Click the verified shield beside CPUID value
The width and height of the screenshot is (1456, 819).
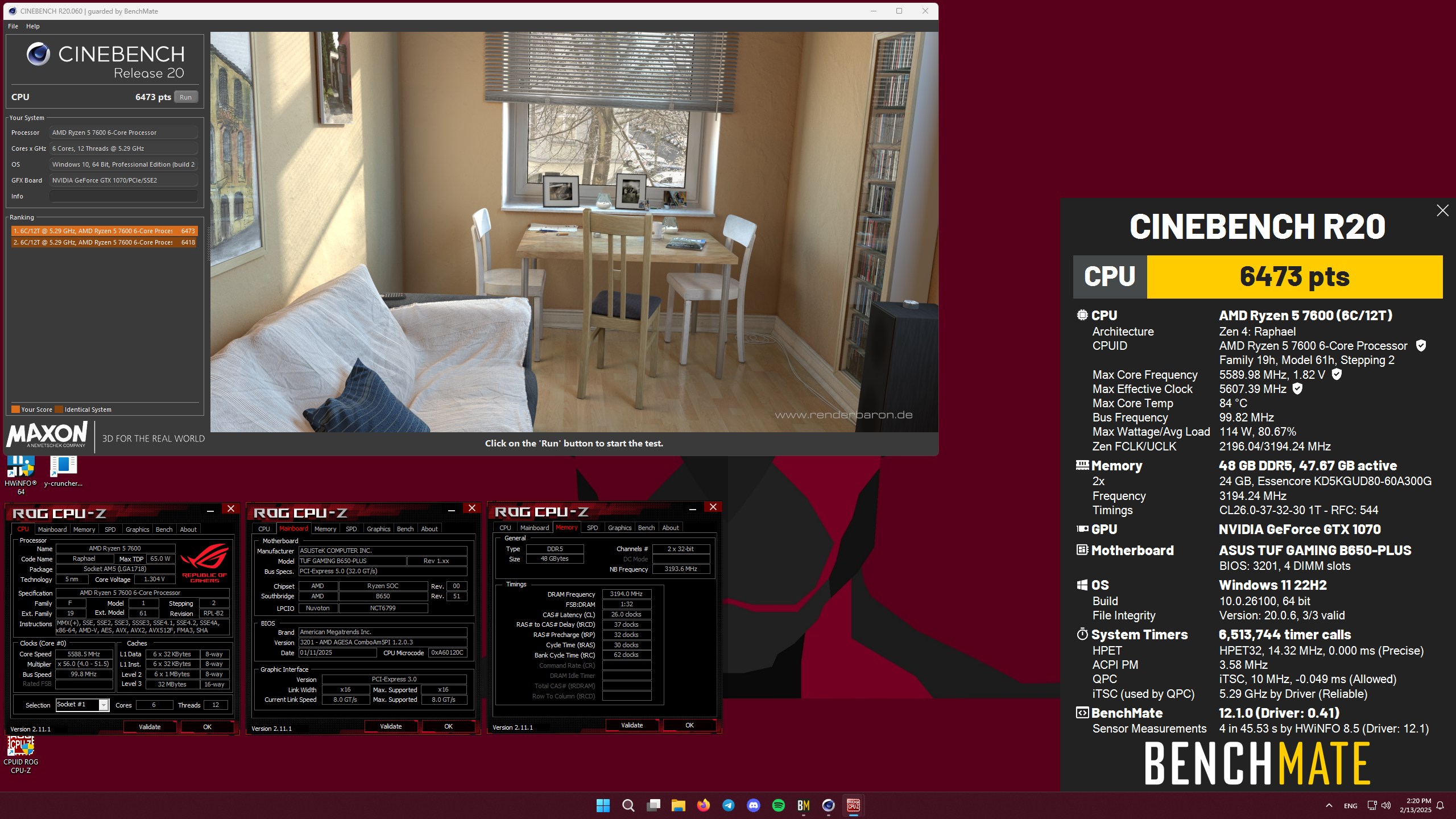click(1421, 346)
